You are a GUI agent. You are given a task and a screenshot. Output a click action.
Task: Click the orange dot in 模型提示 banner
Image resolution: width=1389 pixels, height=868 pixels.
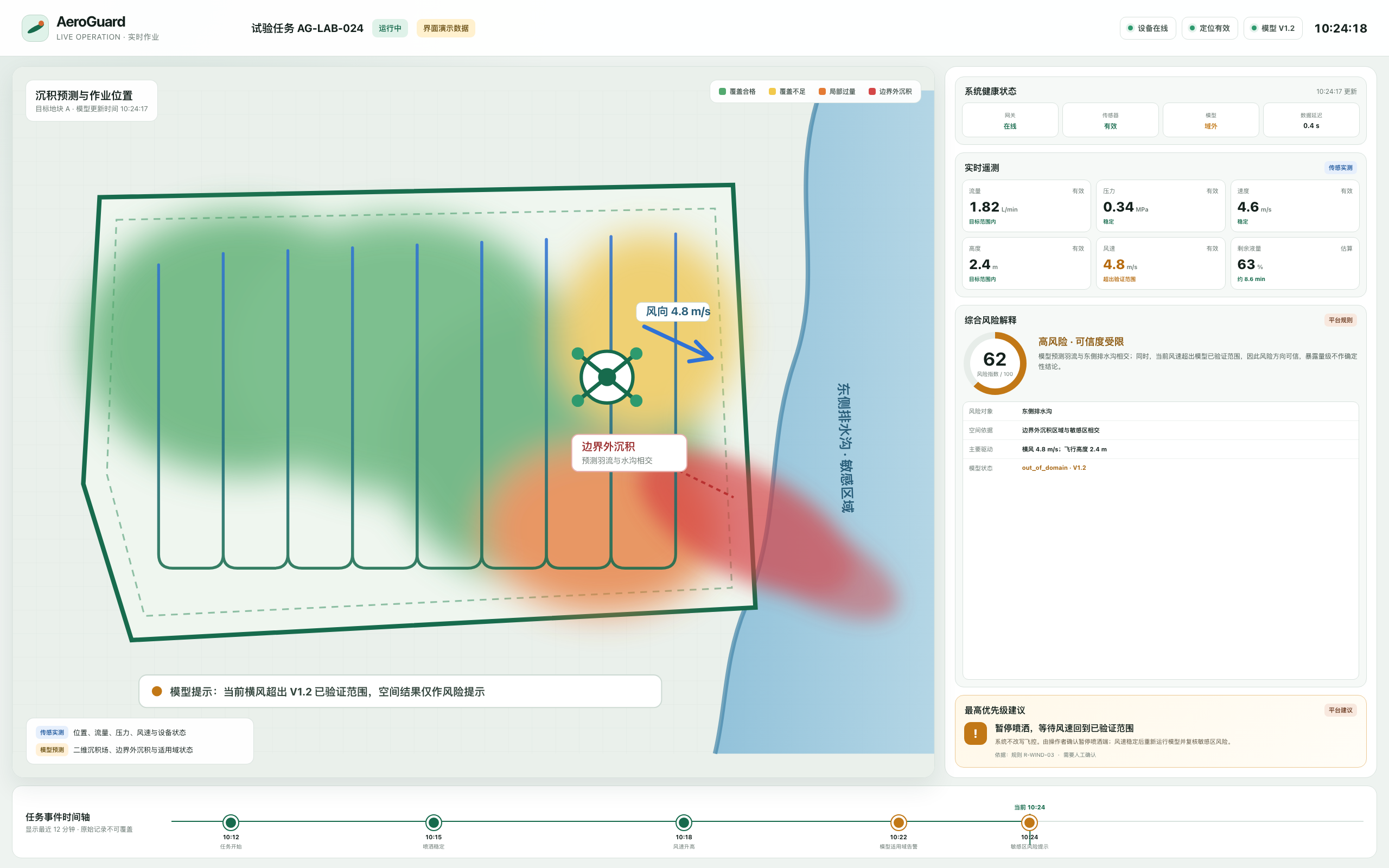pyautogui.click(x=157, y=691)
